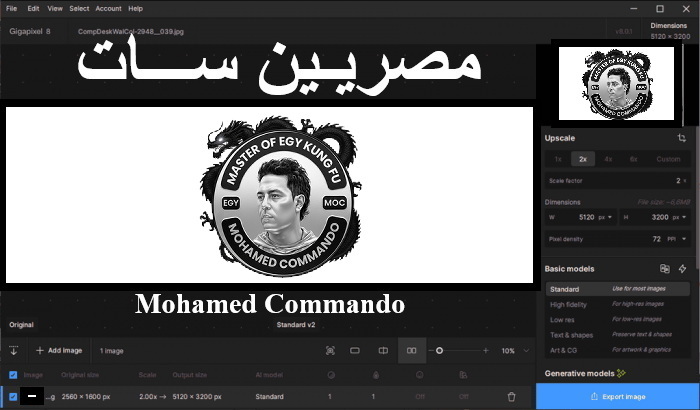The height and width of the screenshot is (410, 700).
Task: Select the 2x upscale option
Action: (x=582, y=159)
